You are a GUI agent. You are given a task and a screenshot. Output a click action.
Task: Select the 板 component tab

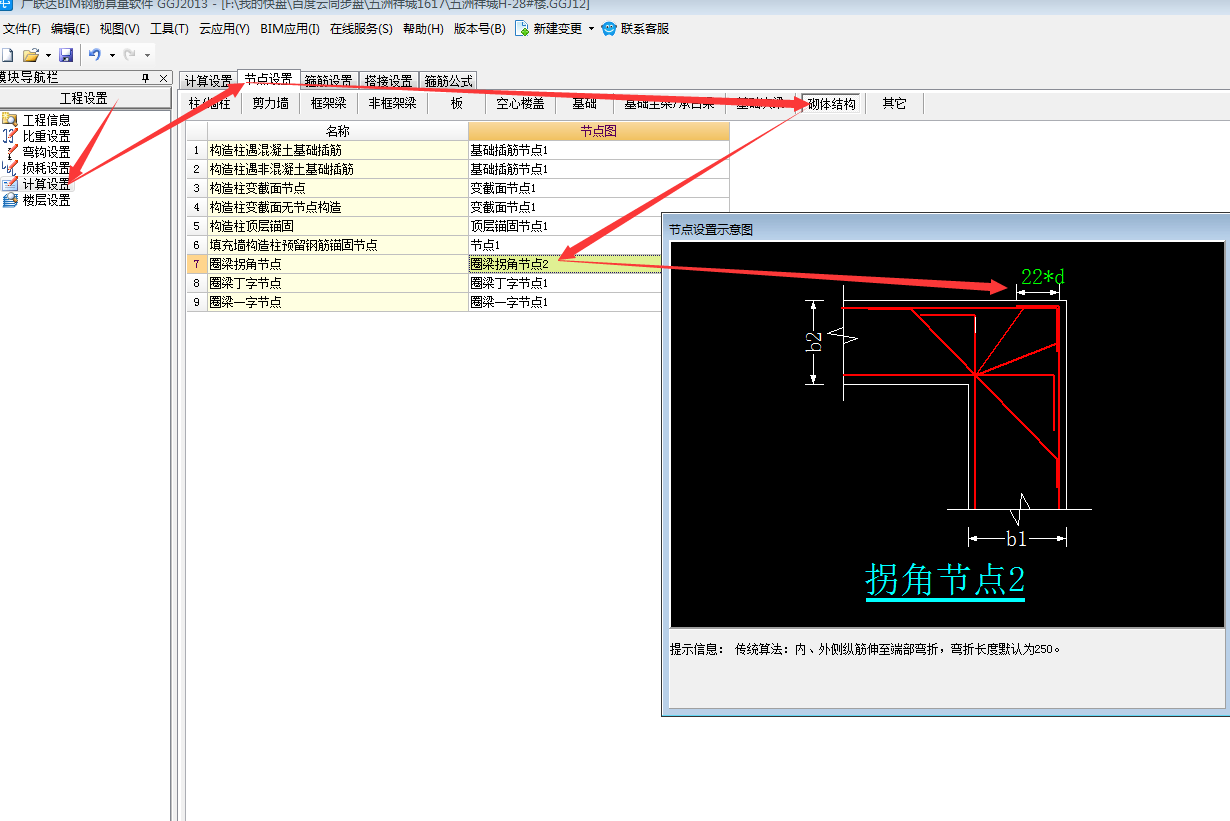point(456,103)
